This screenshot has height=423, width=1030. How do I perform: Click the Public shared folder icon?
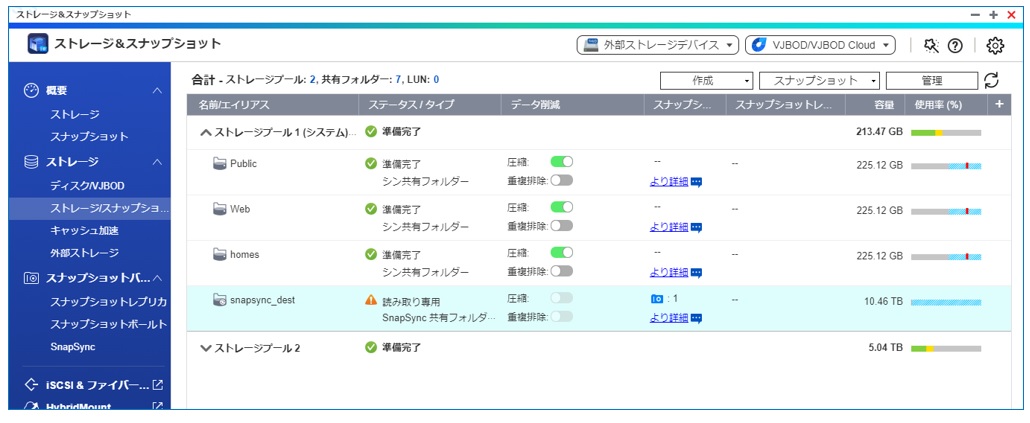pyautogui.click(x=220, y=163)
